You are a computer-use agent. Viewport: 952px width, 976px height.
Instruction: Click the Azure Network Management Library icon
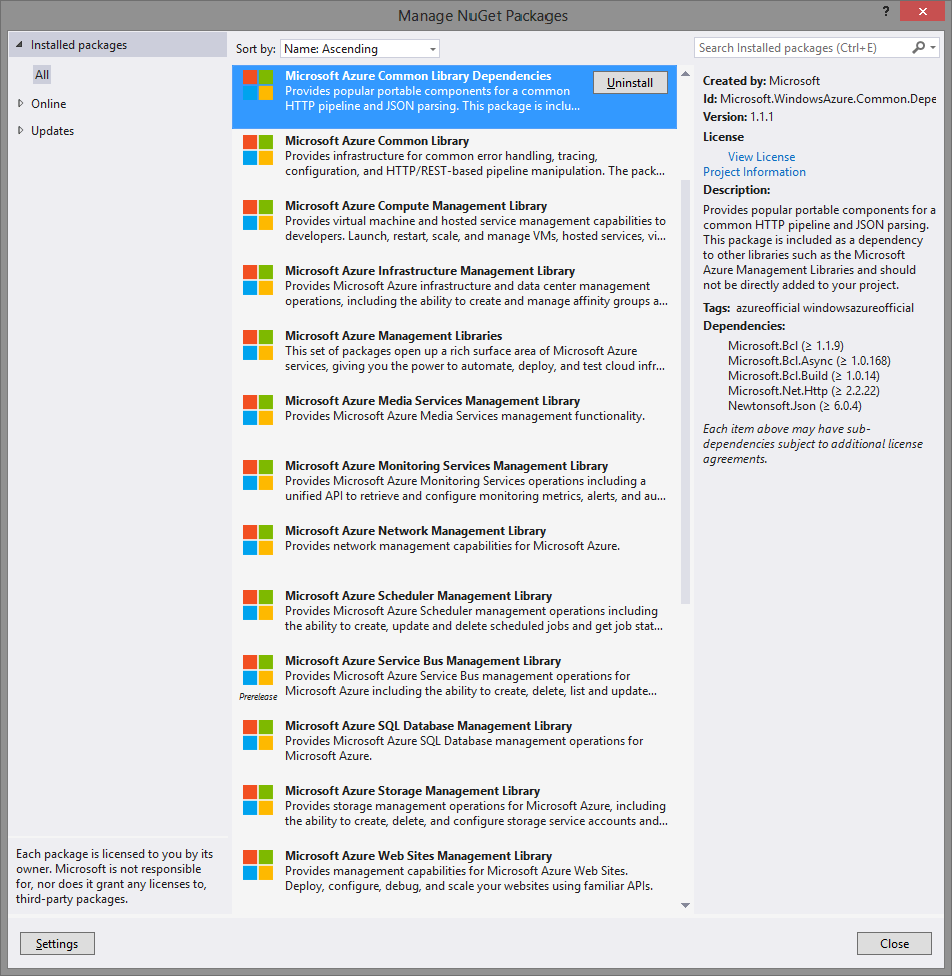pyautogui.click(x=258, y=540)
